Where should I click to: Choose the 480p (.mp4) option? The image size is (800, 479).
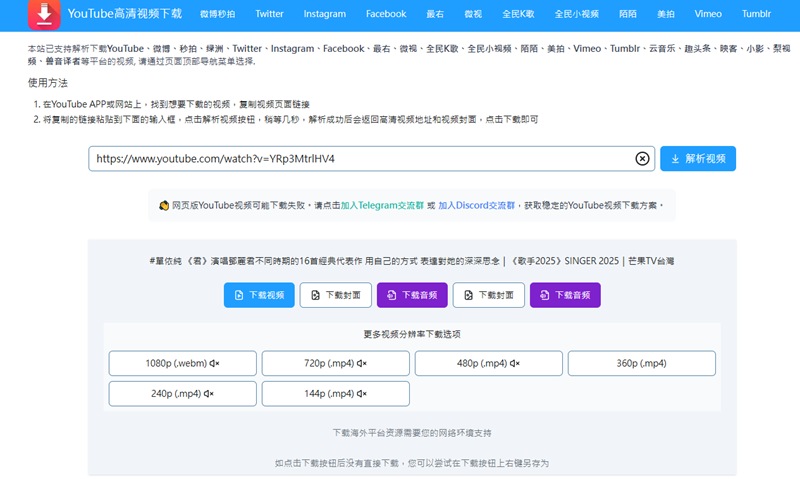pyautogui.click(x=489, y=363)
